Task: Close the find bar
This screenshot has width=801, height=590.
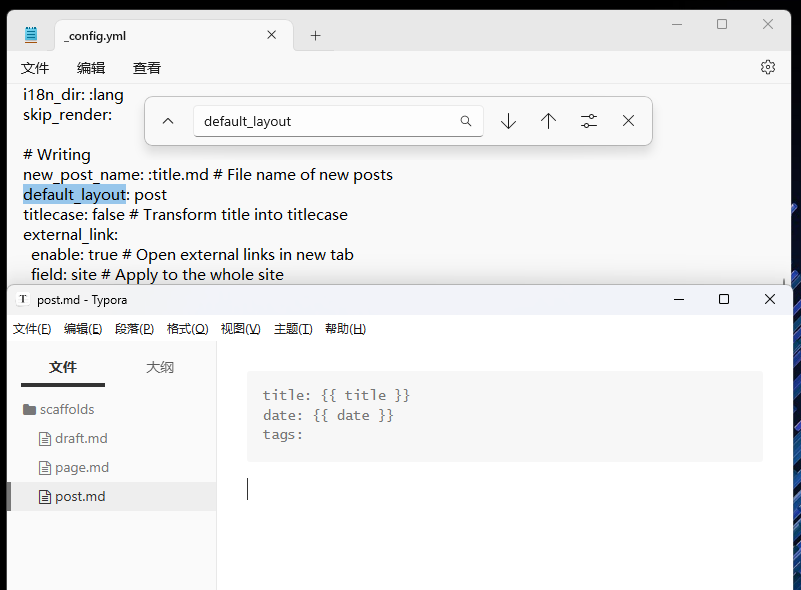Action: pos(628,121)
